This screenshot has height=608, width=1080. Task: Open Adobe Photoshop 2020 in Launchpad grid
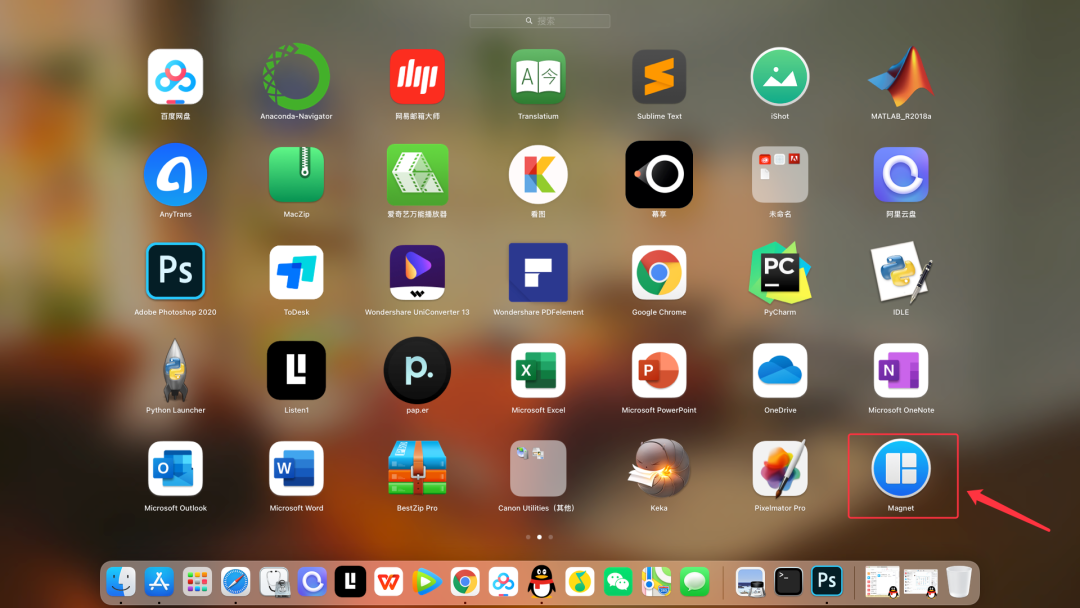click(175, 272)
